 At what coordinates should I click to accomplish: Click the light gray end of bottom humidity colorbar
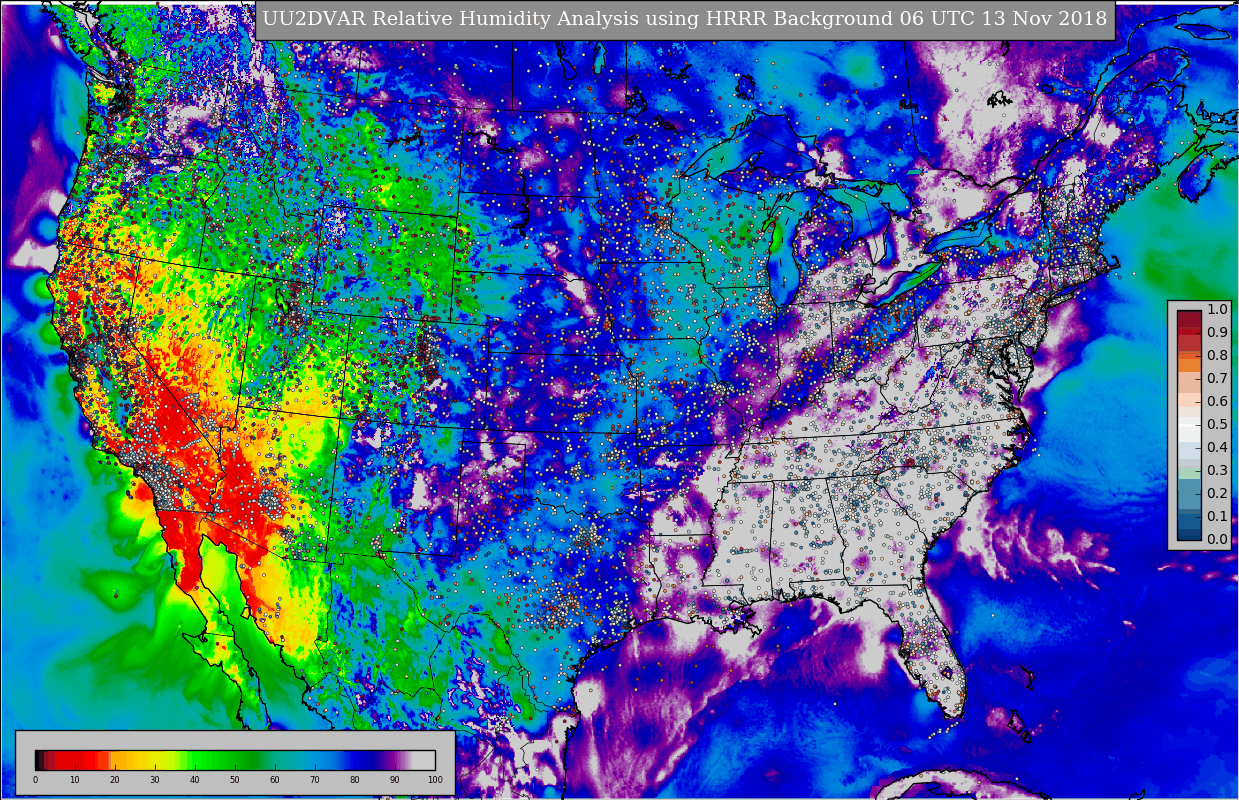[x=425, y=760]
